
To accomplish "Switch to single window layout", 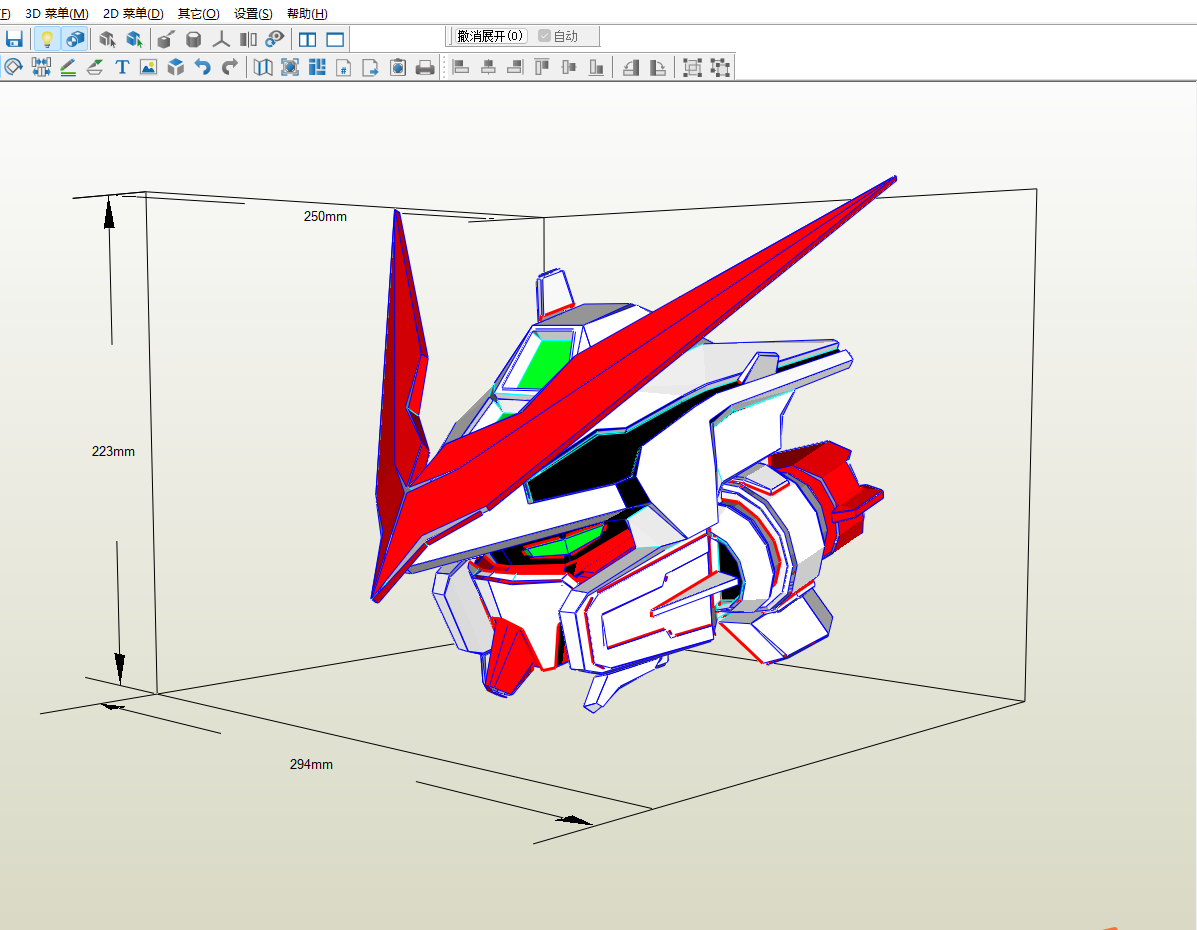I will pos(335,40).
